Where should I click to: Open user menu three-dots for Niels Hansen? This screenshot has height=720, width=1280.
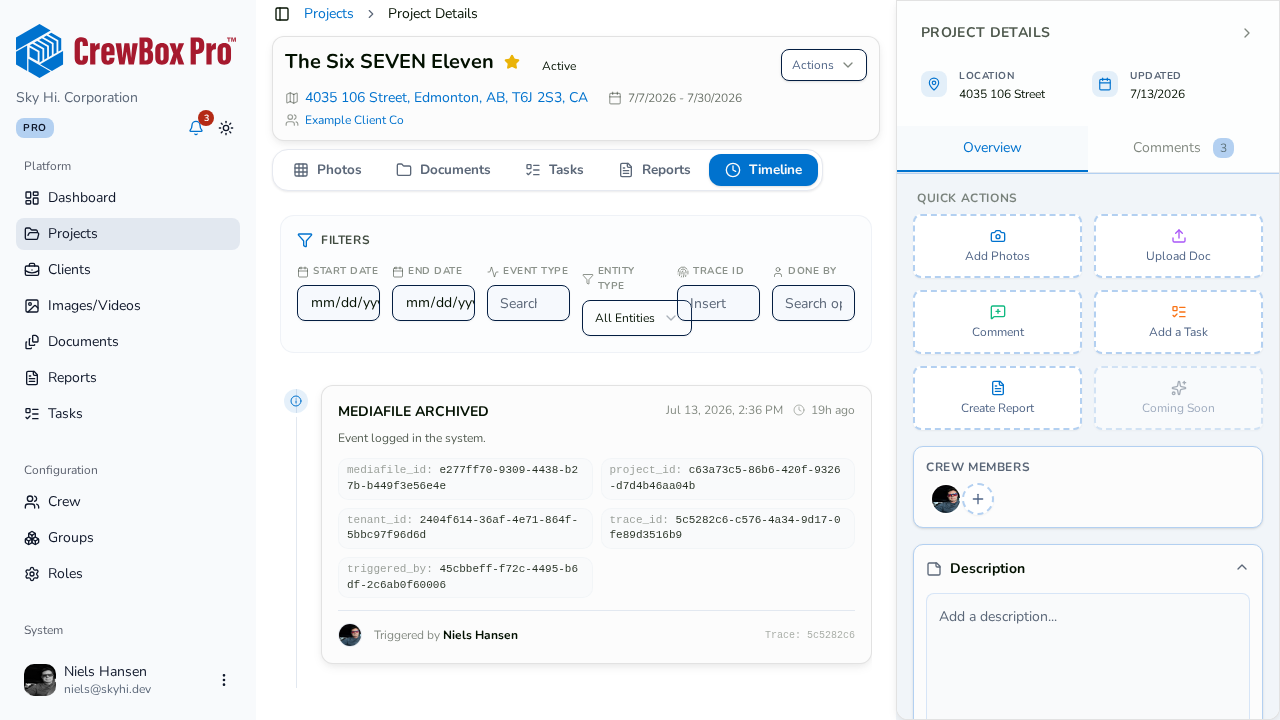[x=224, y=680]
